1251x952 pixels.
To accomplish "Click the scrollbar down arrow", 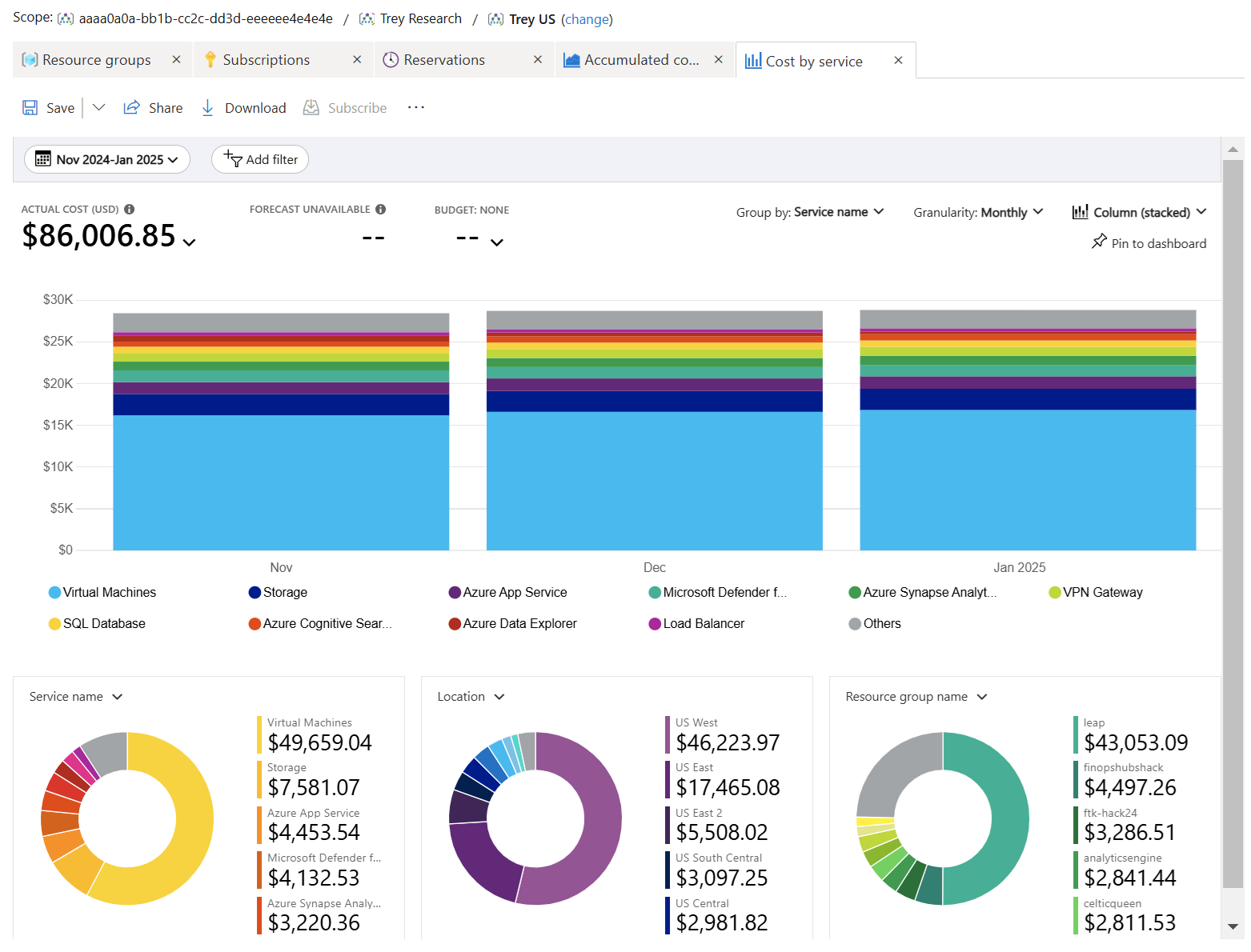I will click(1233, 926).
